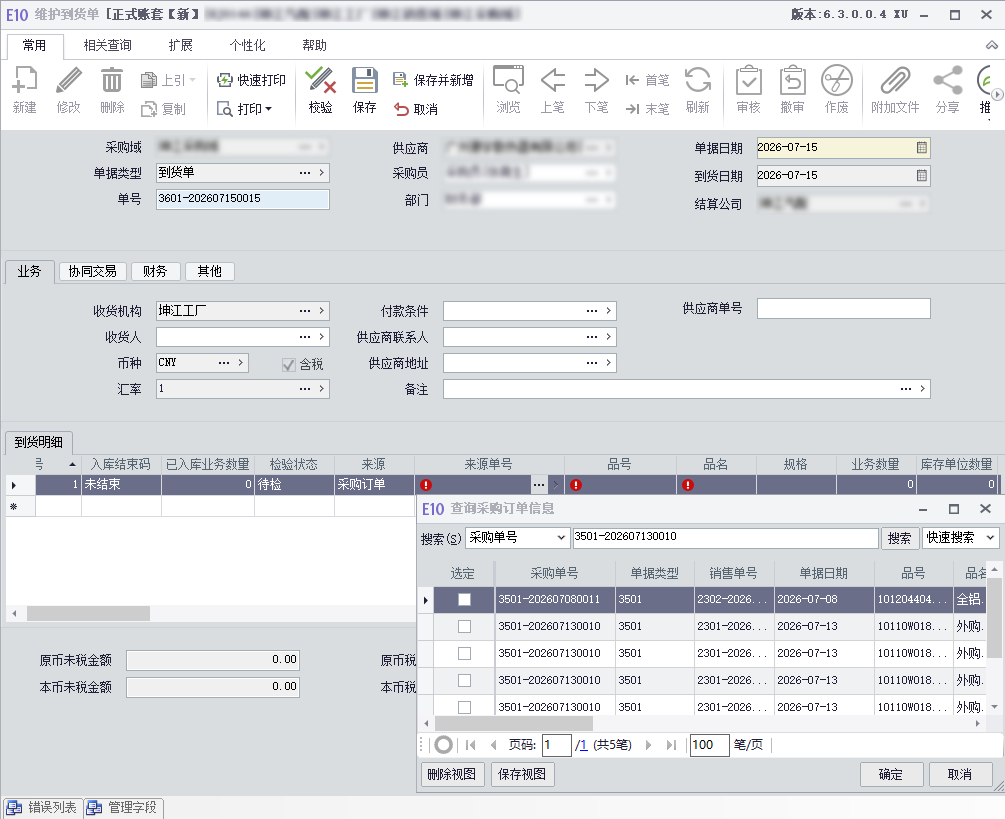Image resolution: width=1005 pixels, height=819 pixels.
Task: Click the 审核 (Approve) clipboard icon
Action: coord(748,81)
